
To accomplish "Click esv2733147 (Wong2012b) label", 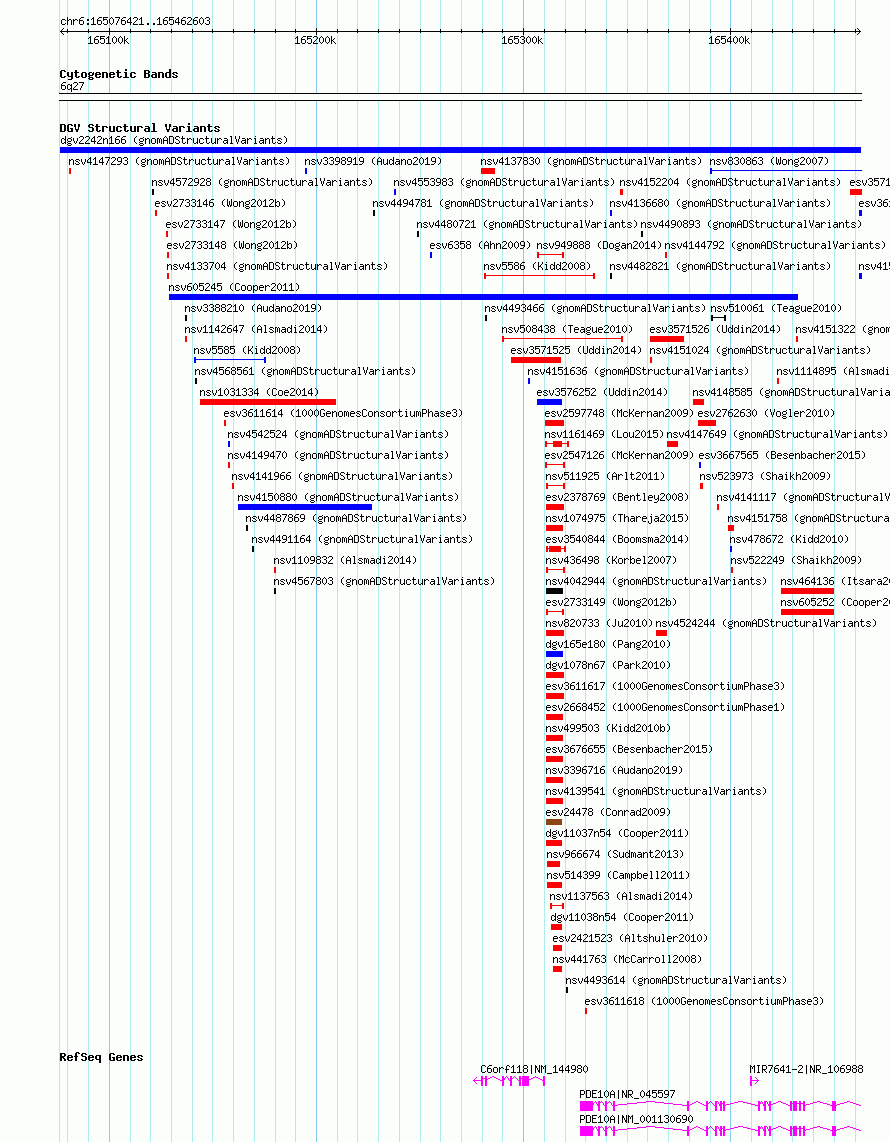I will 232,224.
